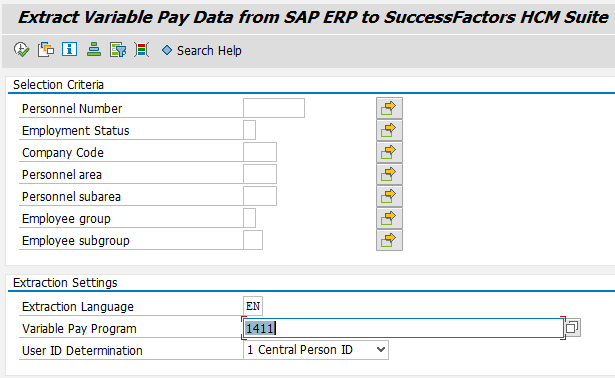This screenshot has width=615, height=378.
Task: Open multiple selection for Employee subgroup
Action: (x=389, y=240)
